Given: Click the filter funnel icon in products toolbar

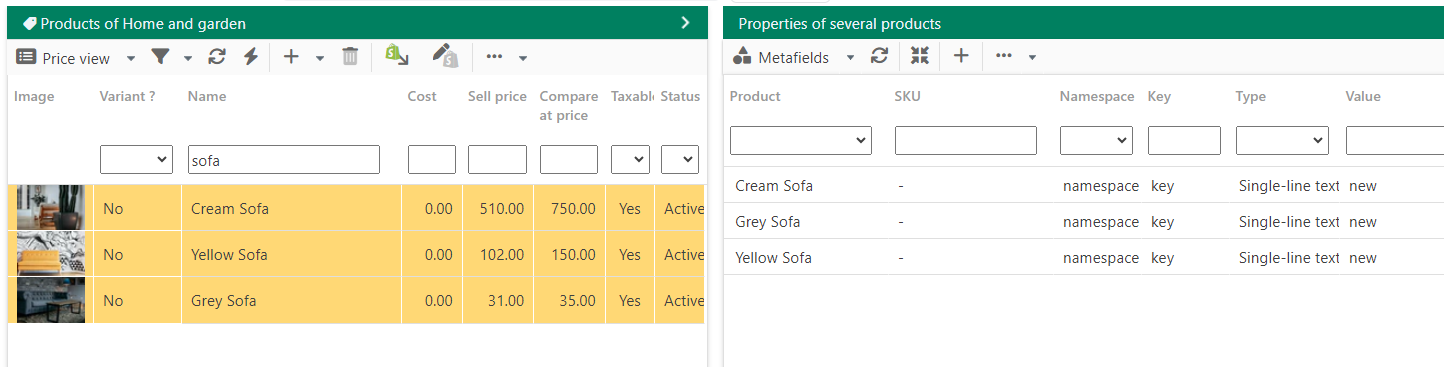Looking at the screenshot, I should click(160, 58).
